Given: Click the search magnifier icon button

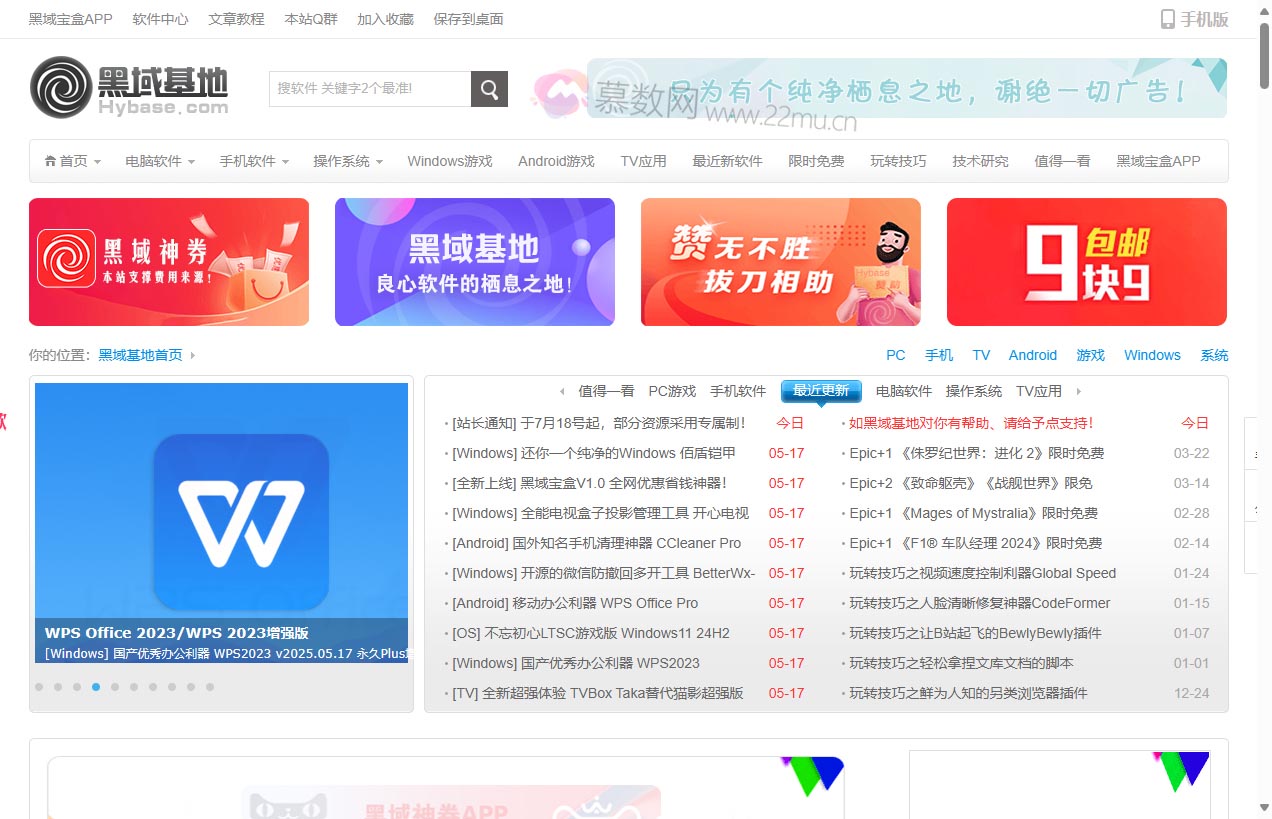Looking at the screenshot, I should [489, 89].
